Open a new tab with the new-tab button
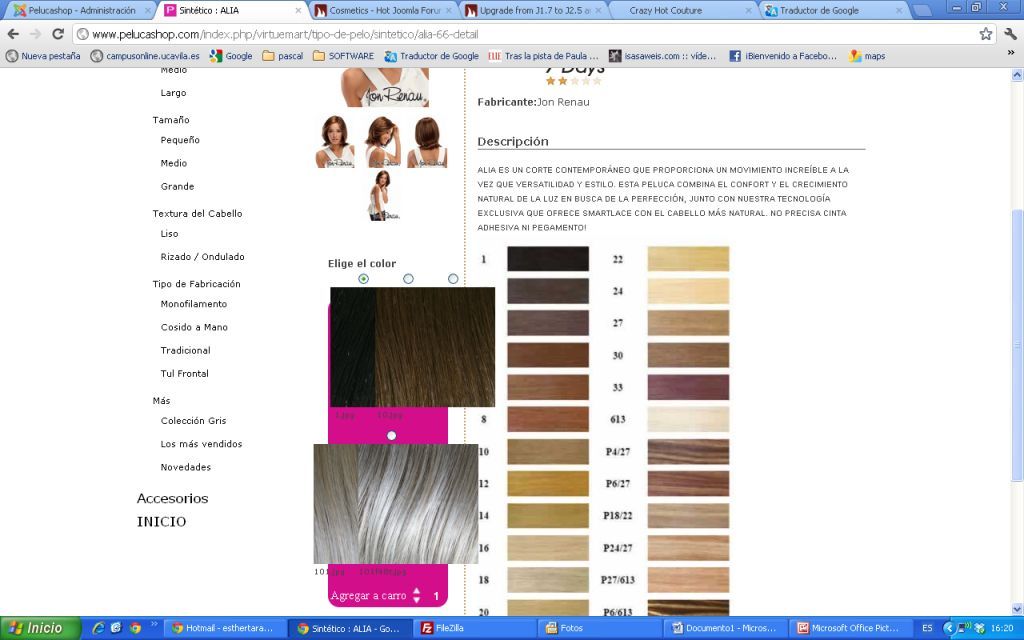 click(921, 10)
